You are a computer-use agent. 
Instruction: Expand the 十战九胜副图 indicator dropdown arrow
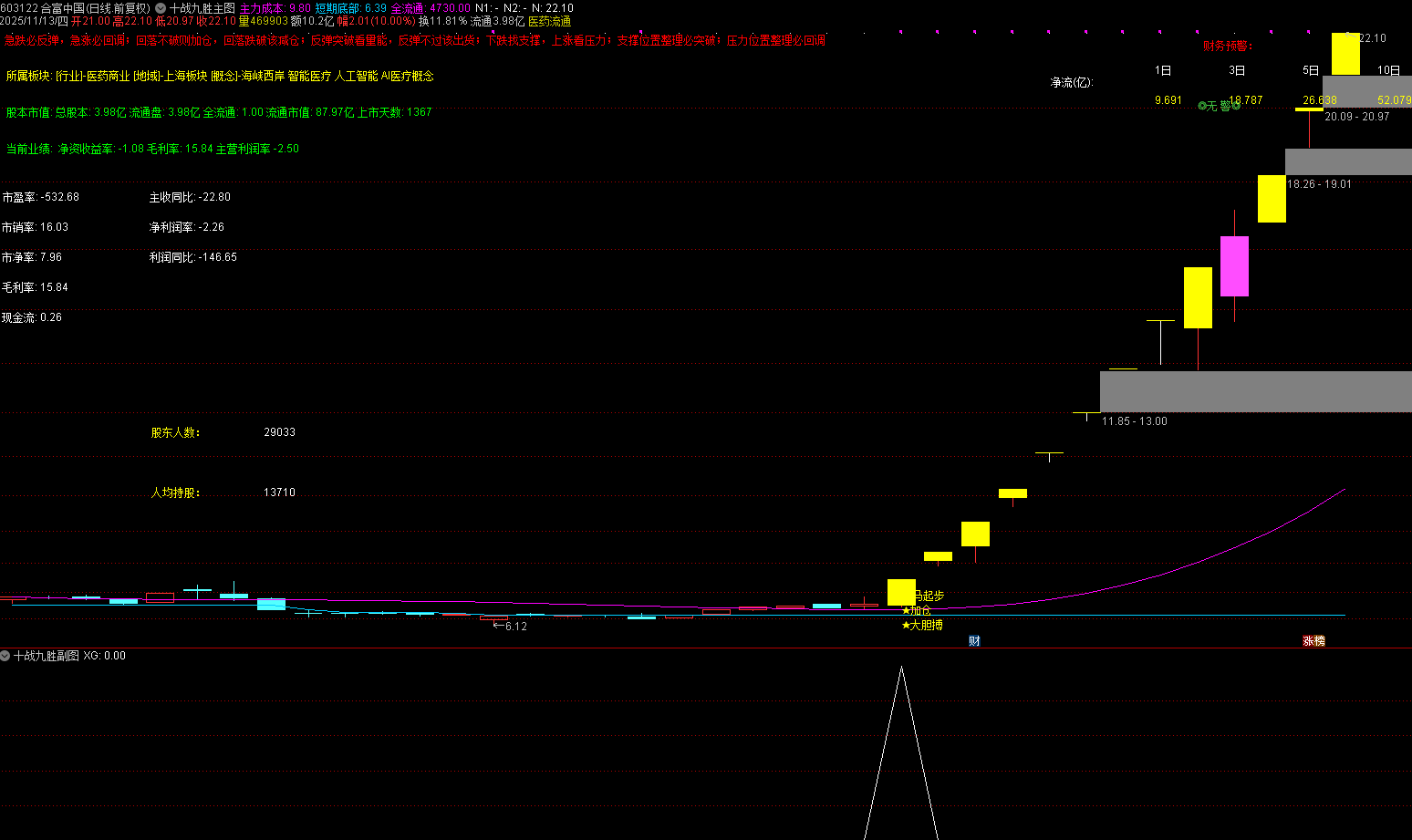[x=5, y=656]
